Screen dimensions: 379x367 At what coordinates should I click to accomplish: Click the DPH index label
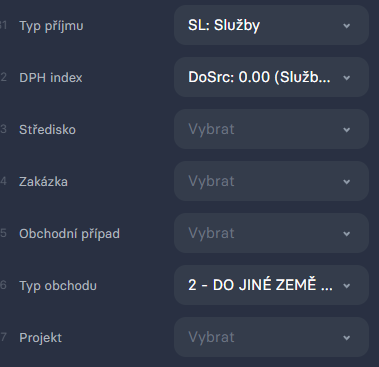(51, 78)
